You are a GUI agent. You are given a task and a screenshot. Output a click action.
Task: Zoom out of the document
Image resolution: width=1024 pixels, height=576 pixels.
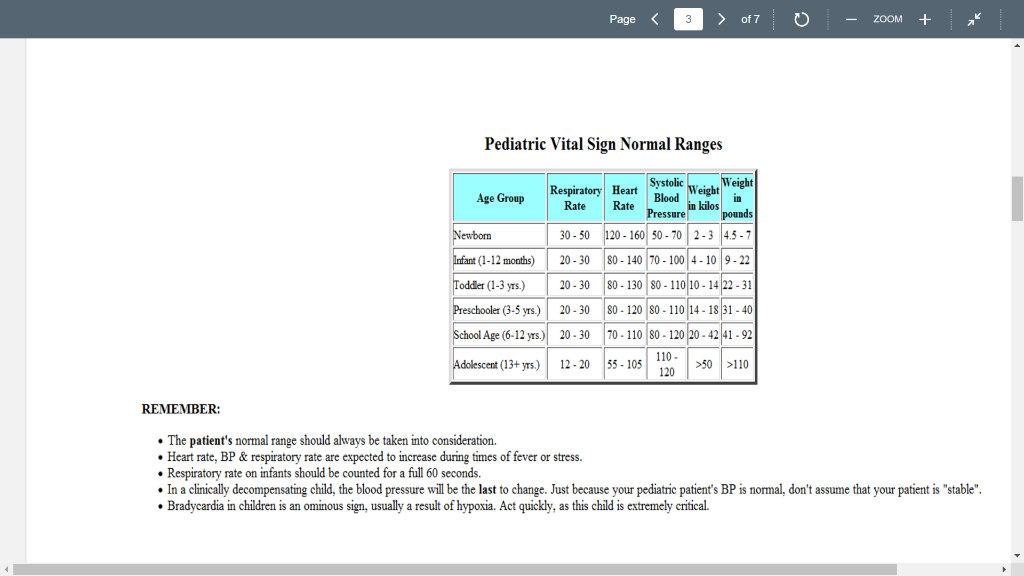coord(851,18)
